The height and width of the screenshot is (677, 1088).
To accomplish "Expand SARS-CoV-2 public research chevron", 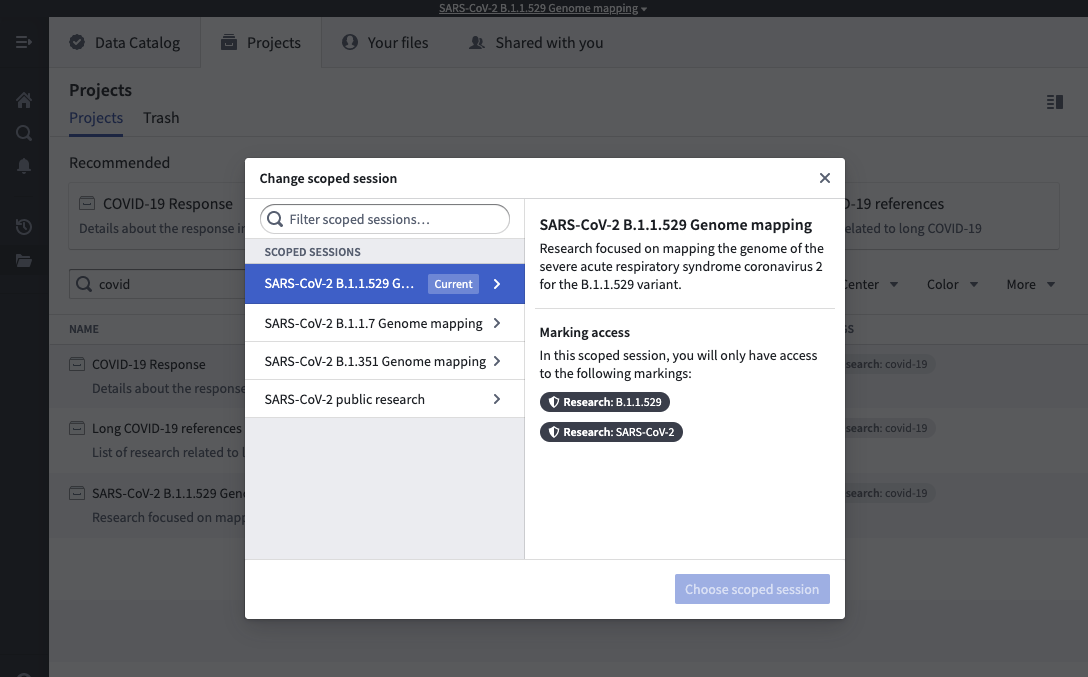I will (x=497, y=400).
